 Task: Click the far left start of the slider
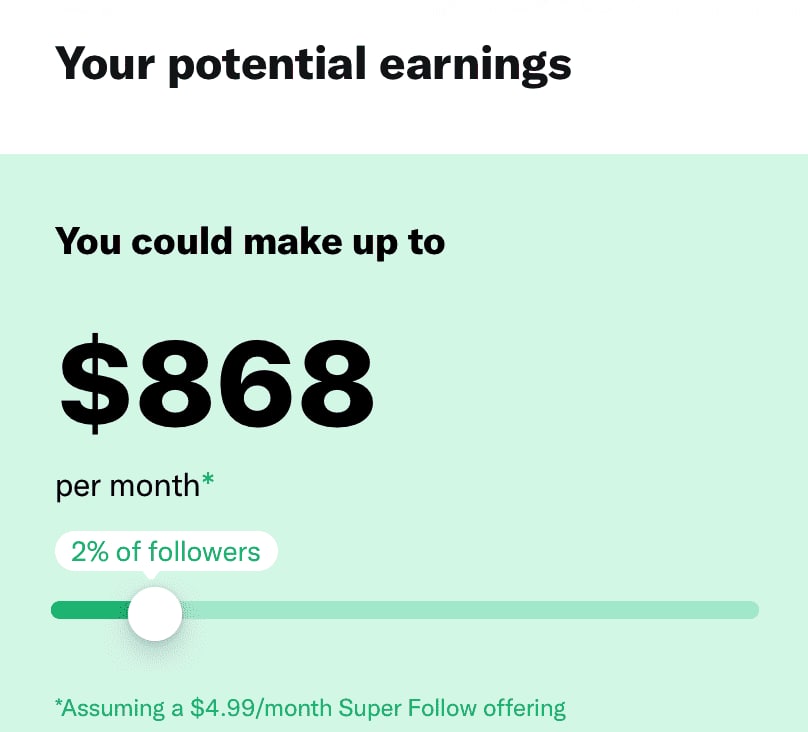pyautogui.click(x=56, y=610)
